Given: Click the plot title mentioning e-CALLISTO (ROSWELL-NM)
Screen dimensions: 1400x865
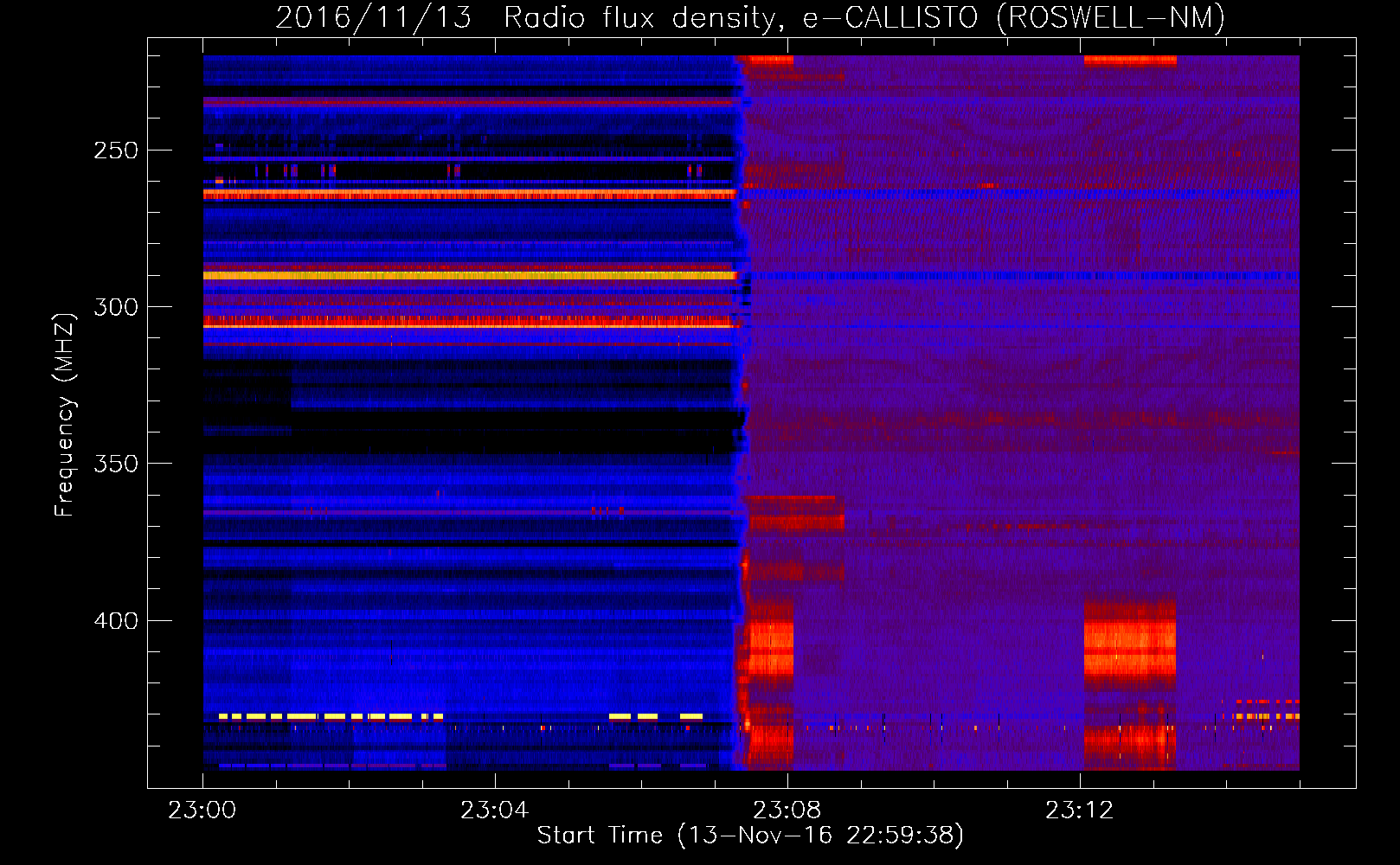Looking at the screenshot, I should click(x=750, y=17).
